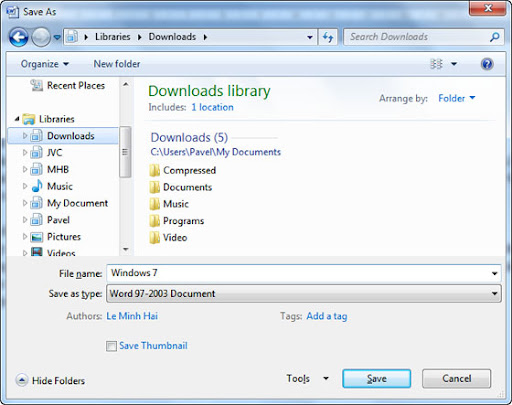
Task: Click the Pavel library icon
Action: coord(36,220)
